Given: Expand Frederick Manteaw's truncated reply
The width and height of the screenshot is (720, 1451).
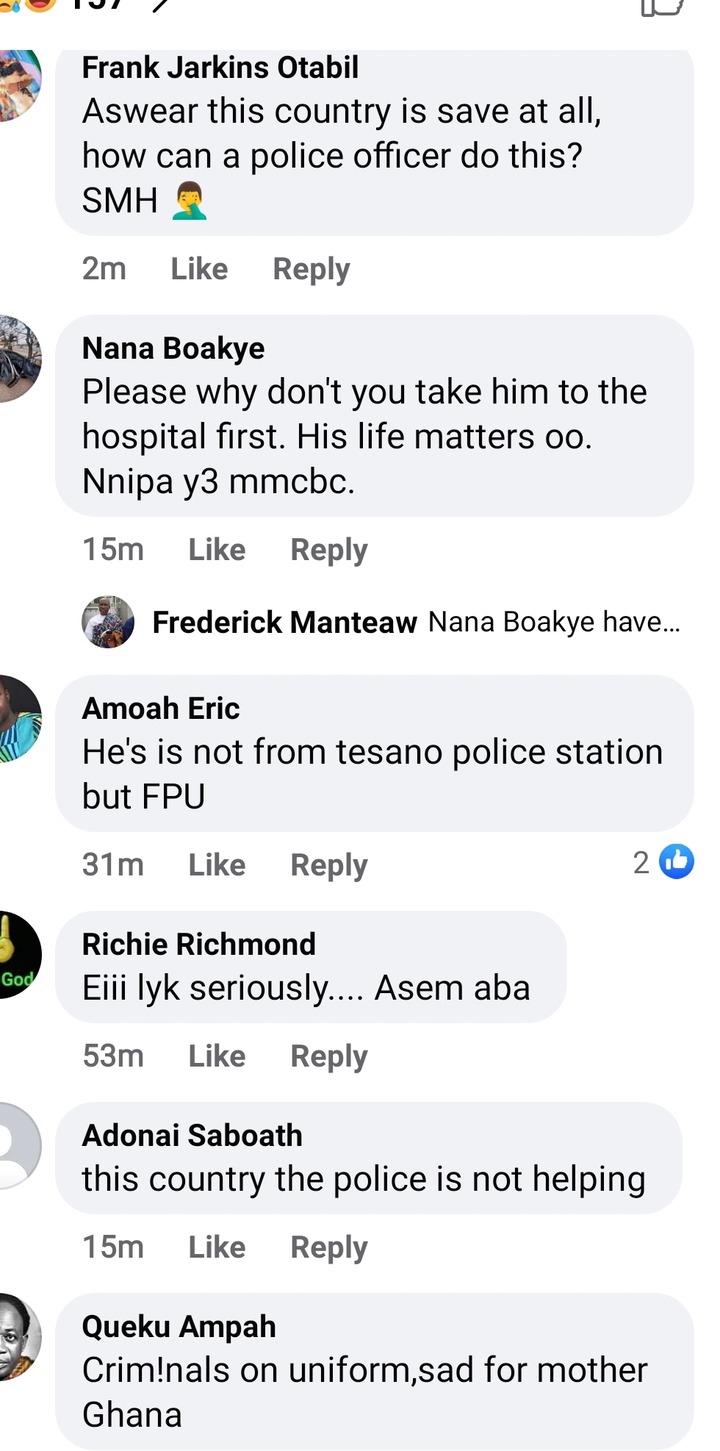Looking at the screenshot, I should click(554, 622).
